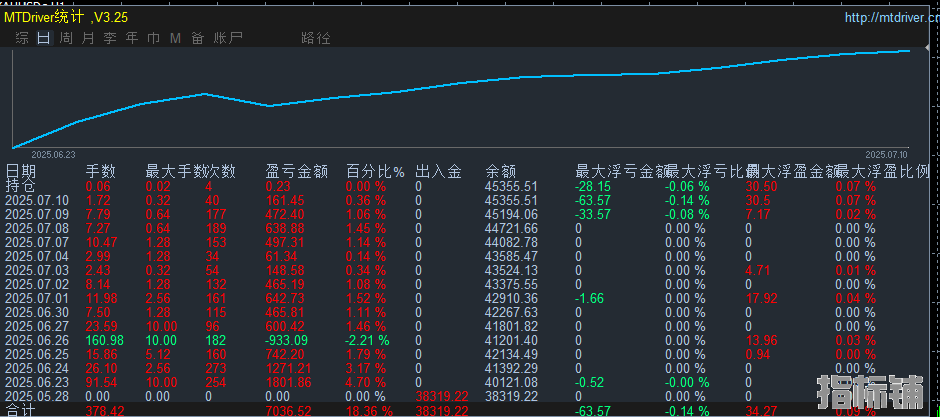
Task: Click the 合计 totals row label
Action: click(x=20, y=410)
